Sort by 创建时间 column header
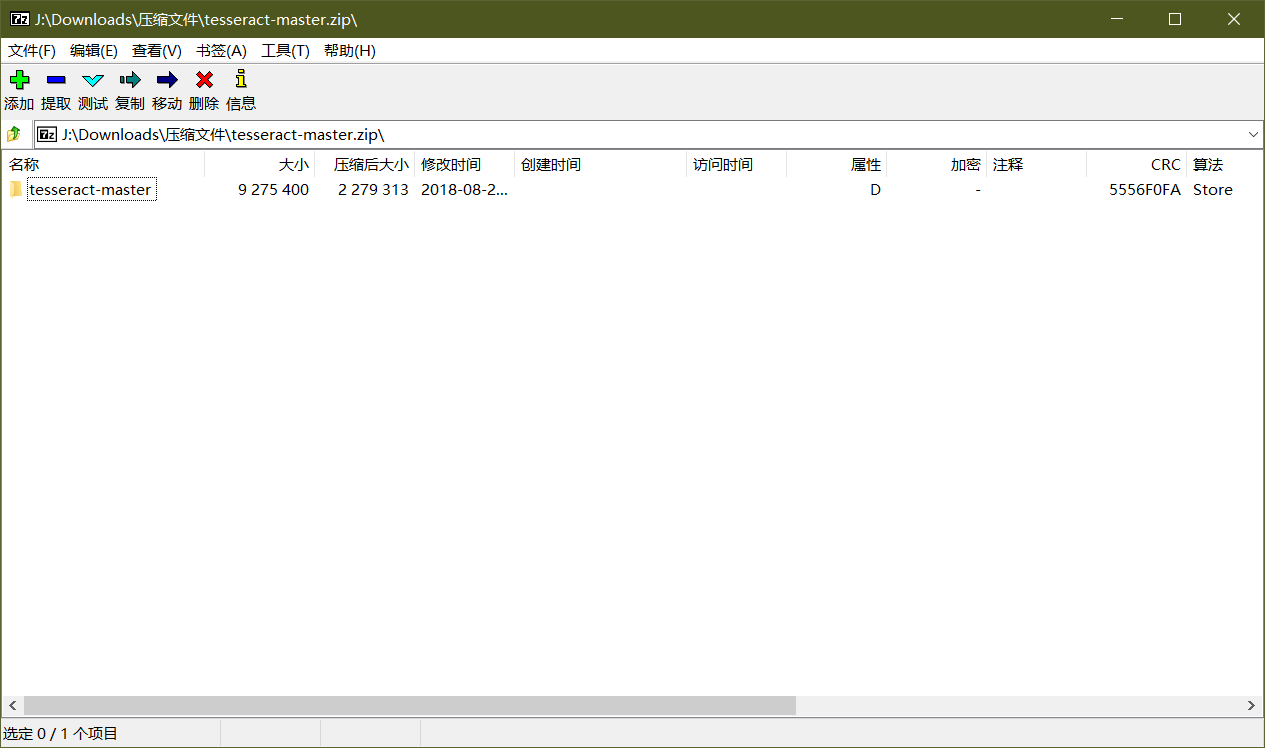This screenshot has height=748, width=1265. coord(601,165)
